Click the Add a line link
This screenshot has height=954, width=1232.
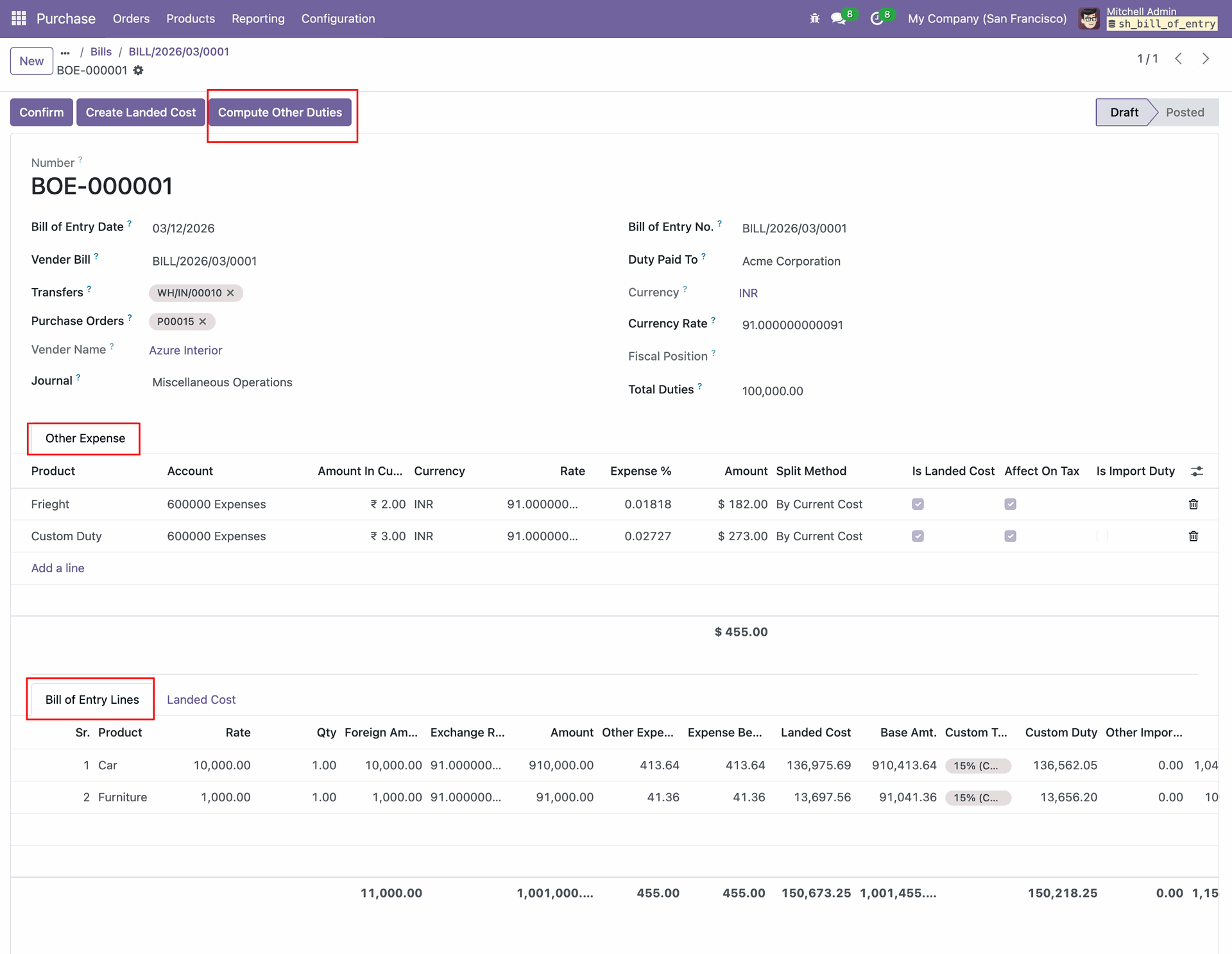pos(58,568)
